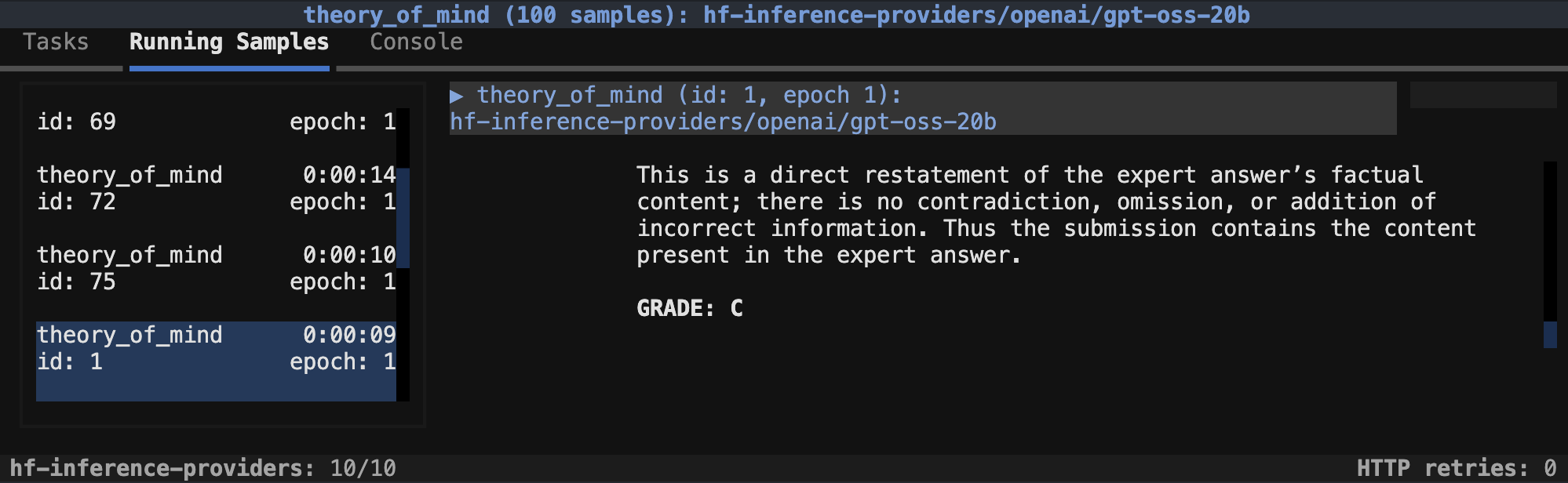Click the epoch: 1 label for id: 75

click(343, 281)
